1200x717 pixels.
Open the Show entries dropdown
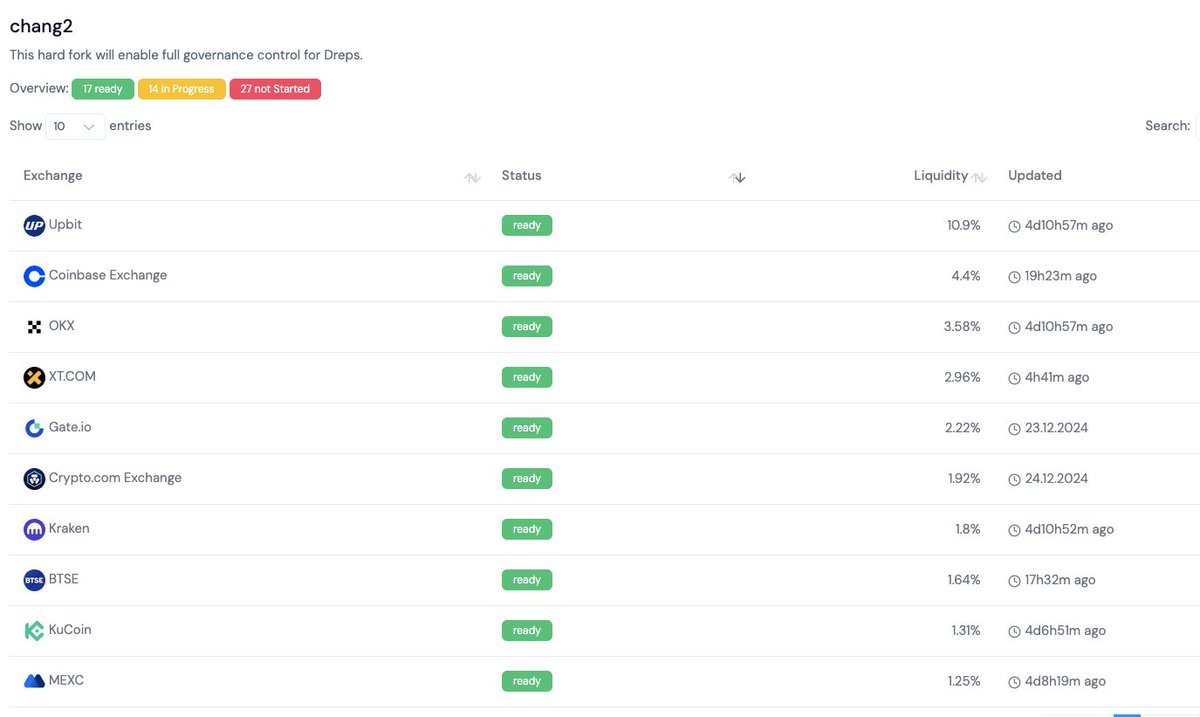click(75, 126)
